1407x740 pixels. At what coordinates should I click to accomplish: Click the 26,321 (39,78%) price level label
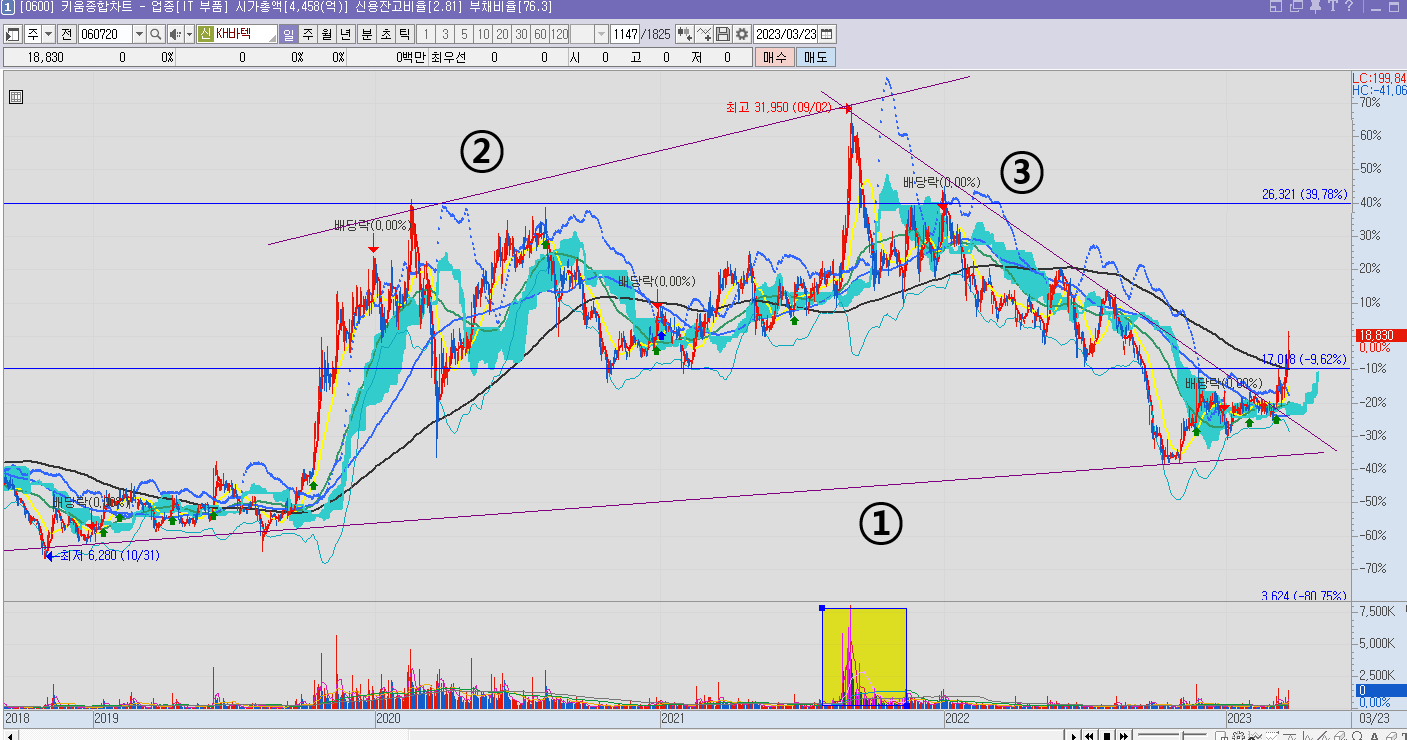1305,194
